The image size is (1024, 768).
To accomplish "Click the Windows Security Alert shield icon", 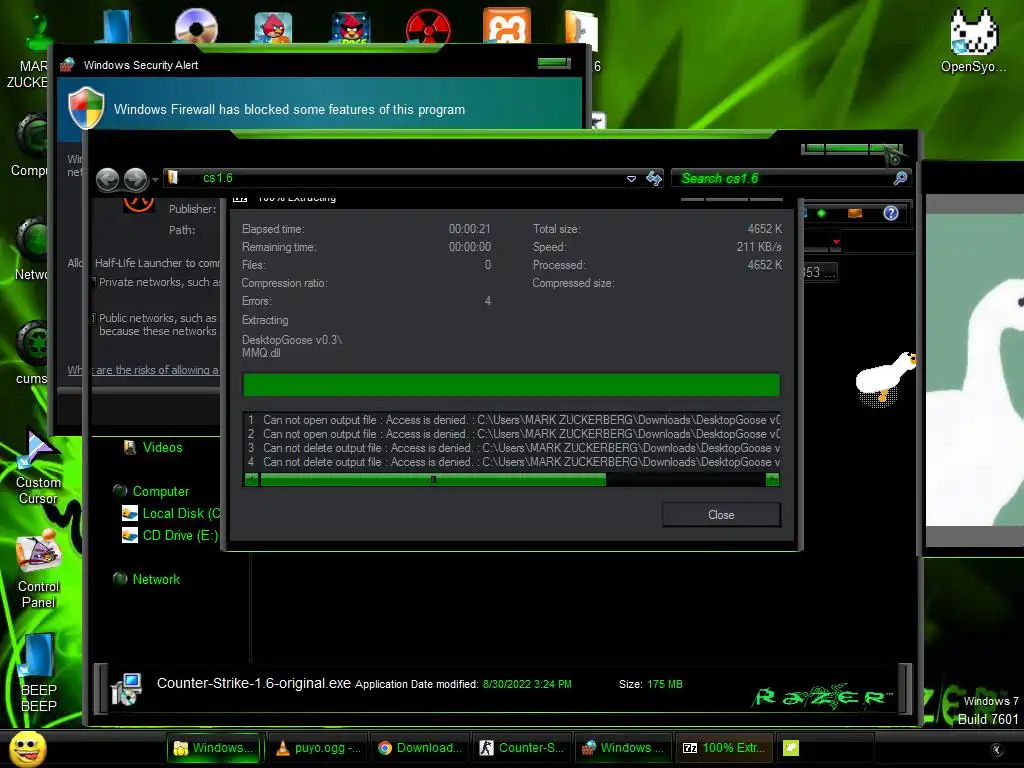I will click(x=86, y=108).
